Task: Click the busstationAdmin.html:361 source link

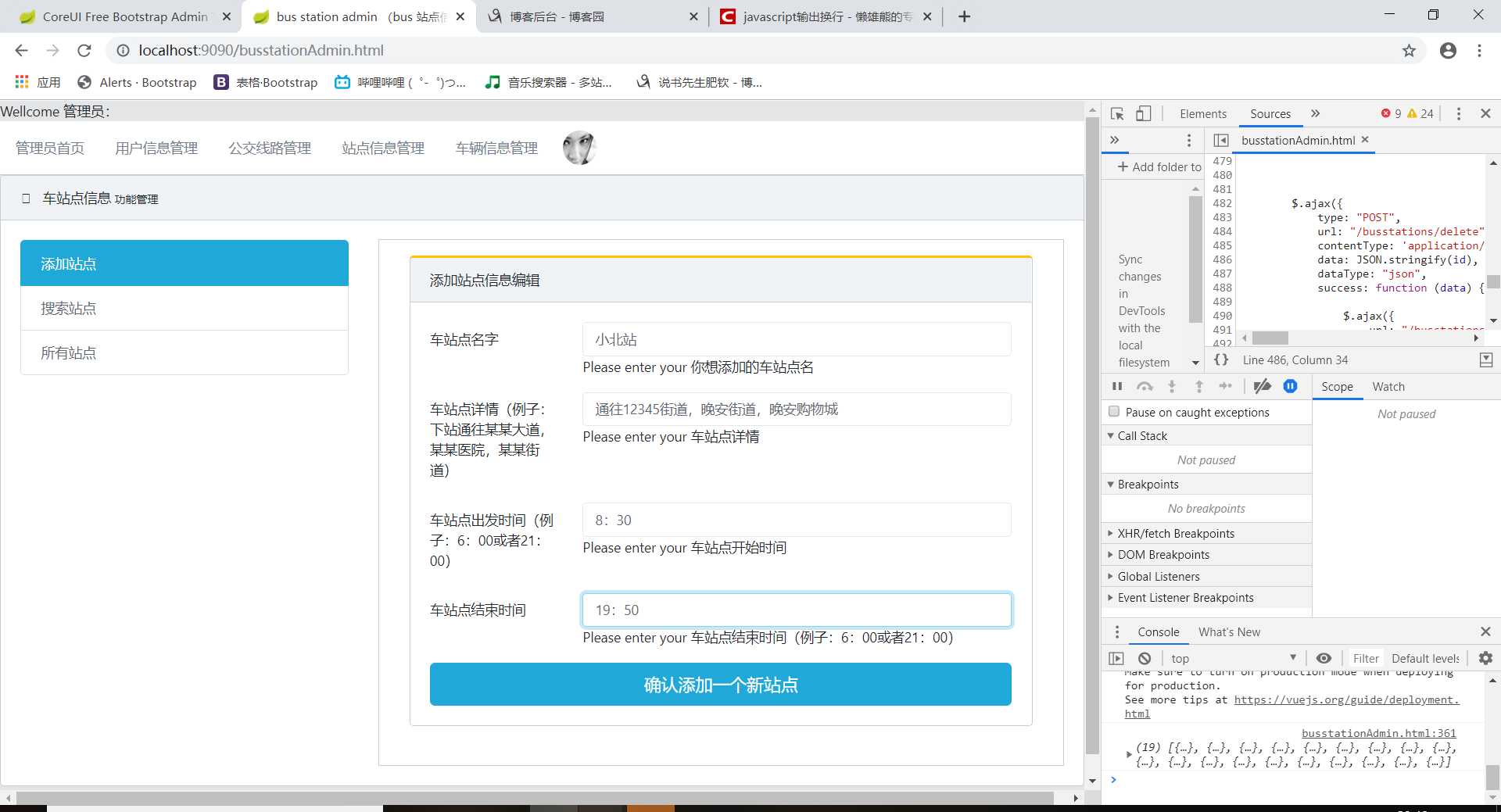Action: (1378, 733)
